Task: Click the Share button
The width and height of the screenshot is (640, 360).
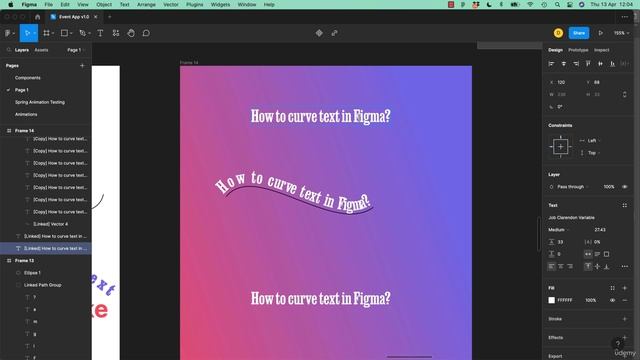Action: [579, 33]
